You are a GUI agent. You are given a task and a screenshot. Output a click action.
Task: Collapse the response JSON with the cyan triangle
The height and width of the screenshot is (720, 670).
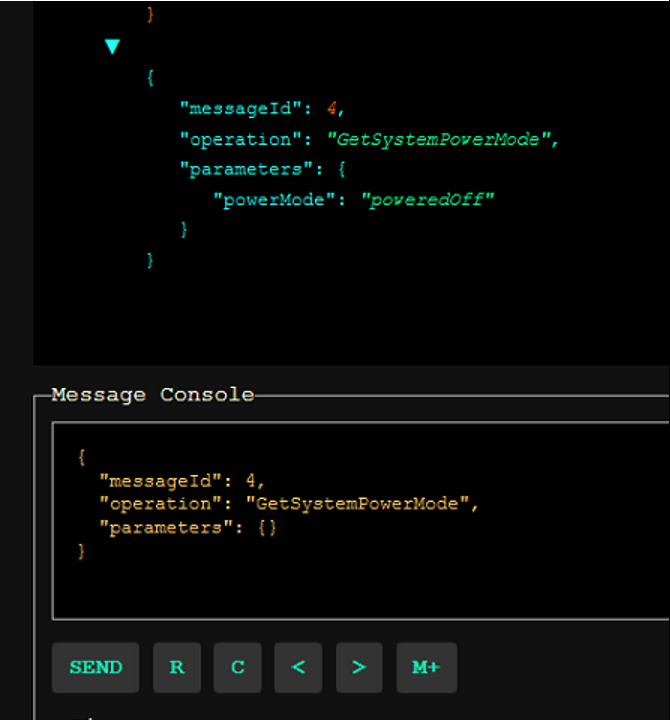[112, 46]
